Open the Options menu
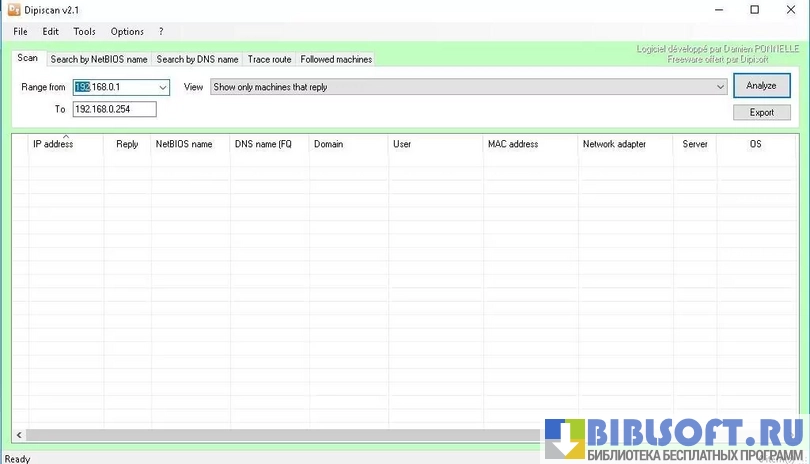 point(127,32)
